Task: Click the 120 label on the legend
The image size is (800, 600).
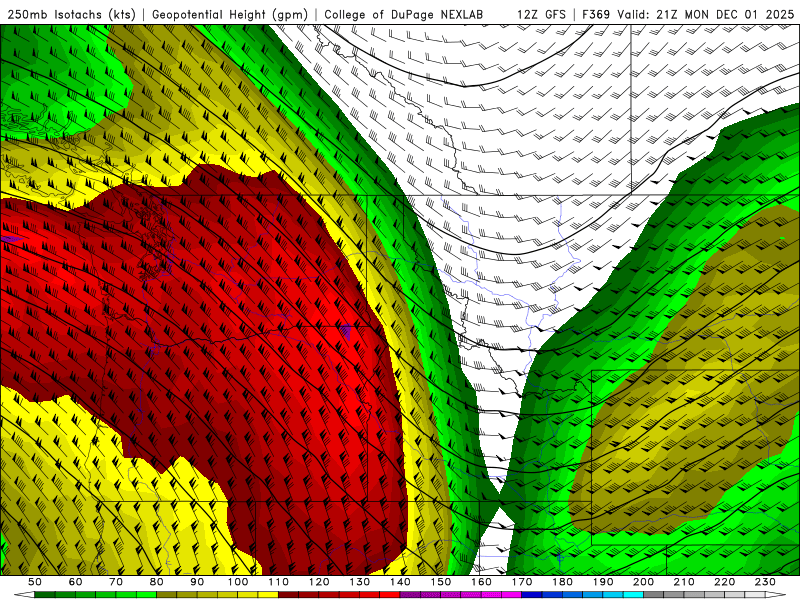Action: [319, 582]
